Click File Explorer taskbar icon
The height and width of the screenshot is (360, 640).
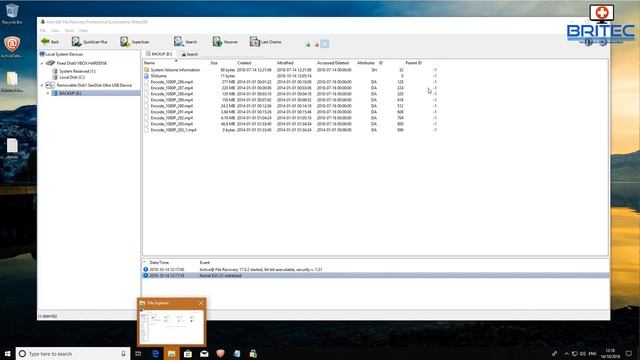coord(171,354)
